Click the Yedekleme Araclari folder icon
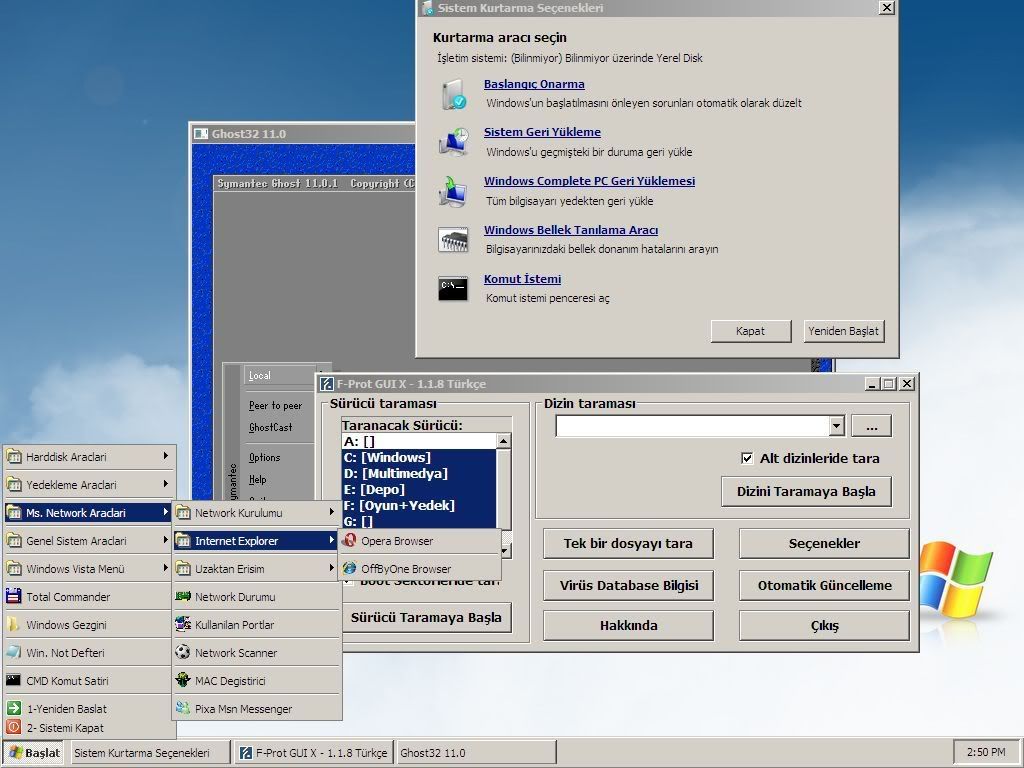The image size is (1024, 768). pos(14,485)
